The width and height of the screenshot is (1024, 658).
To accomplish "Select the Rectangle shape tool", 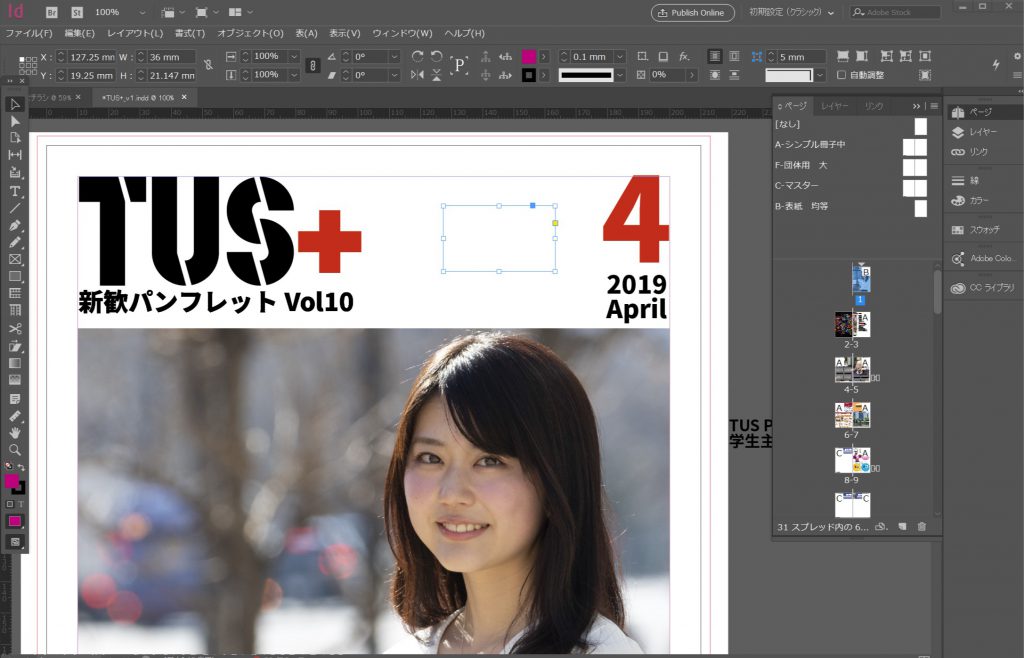I will point(14,276).
